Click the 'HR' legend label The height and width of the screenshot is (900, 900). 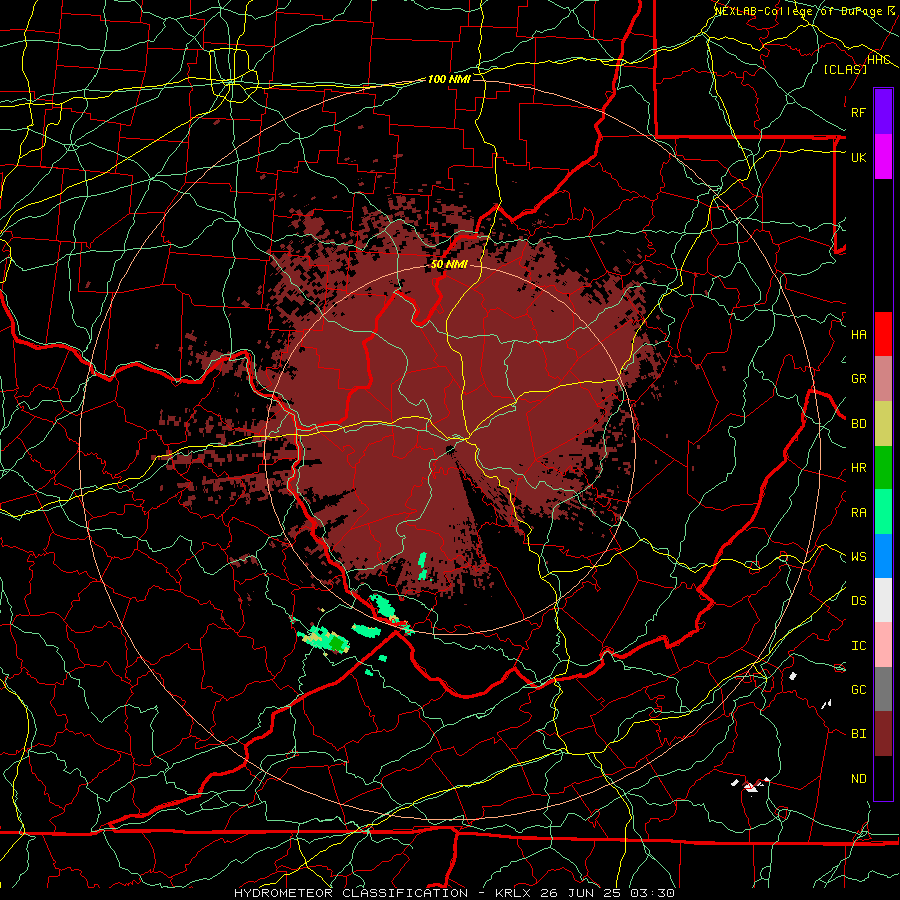point(859,468)
